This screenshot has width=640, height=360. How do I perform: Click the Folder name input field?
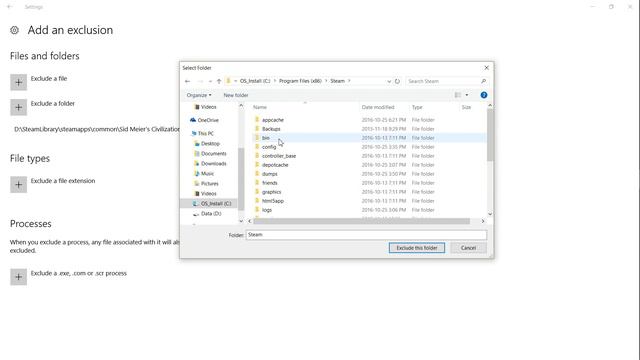[x=366, y=235]
